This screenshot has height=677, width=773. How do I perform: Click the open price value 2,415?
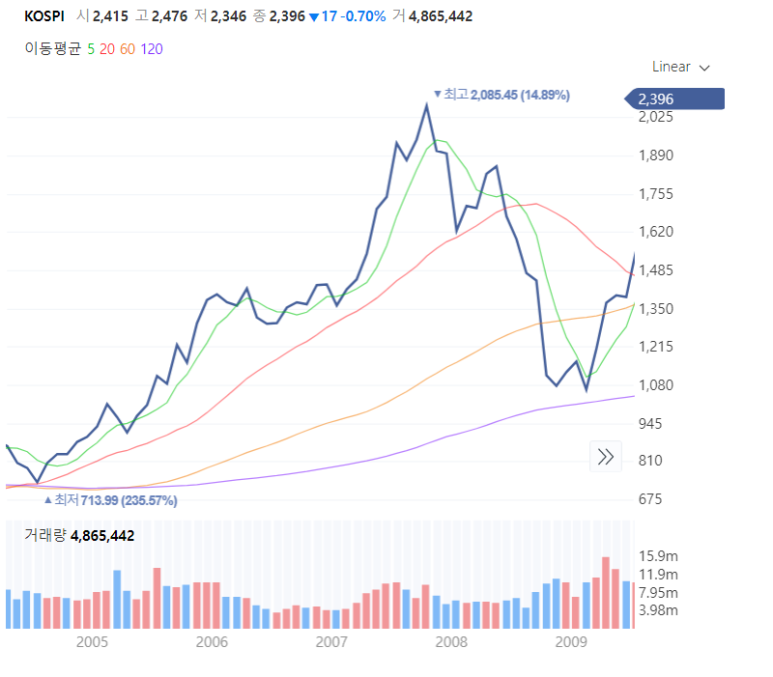click(110, 16)
